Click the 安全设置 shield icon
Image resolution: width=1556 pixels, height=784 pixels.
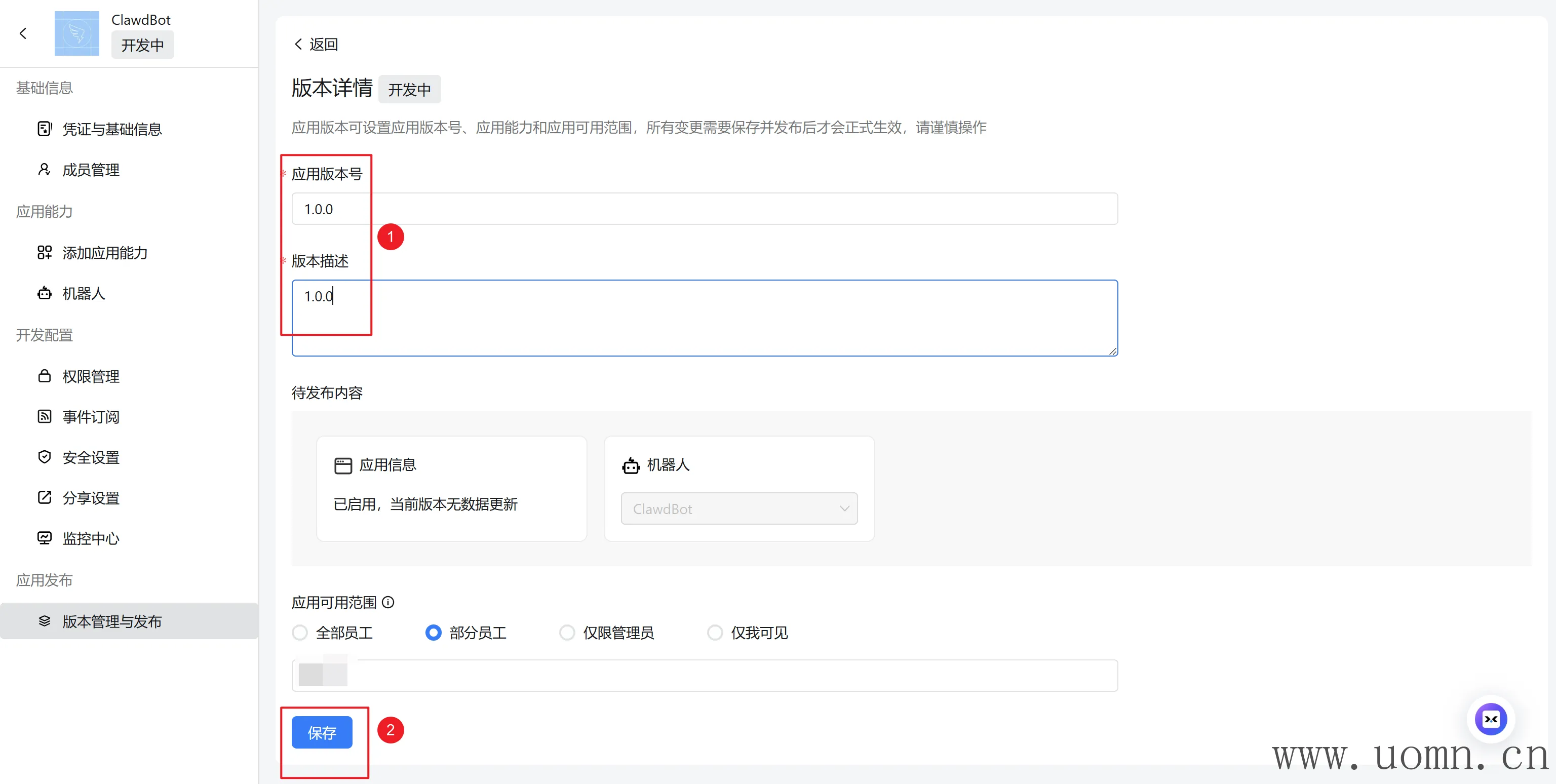(x=44, y=457)
